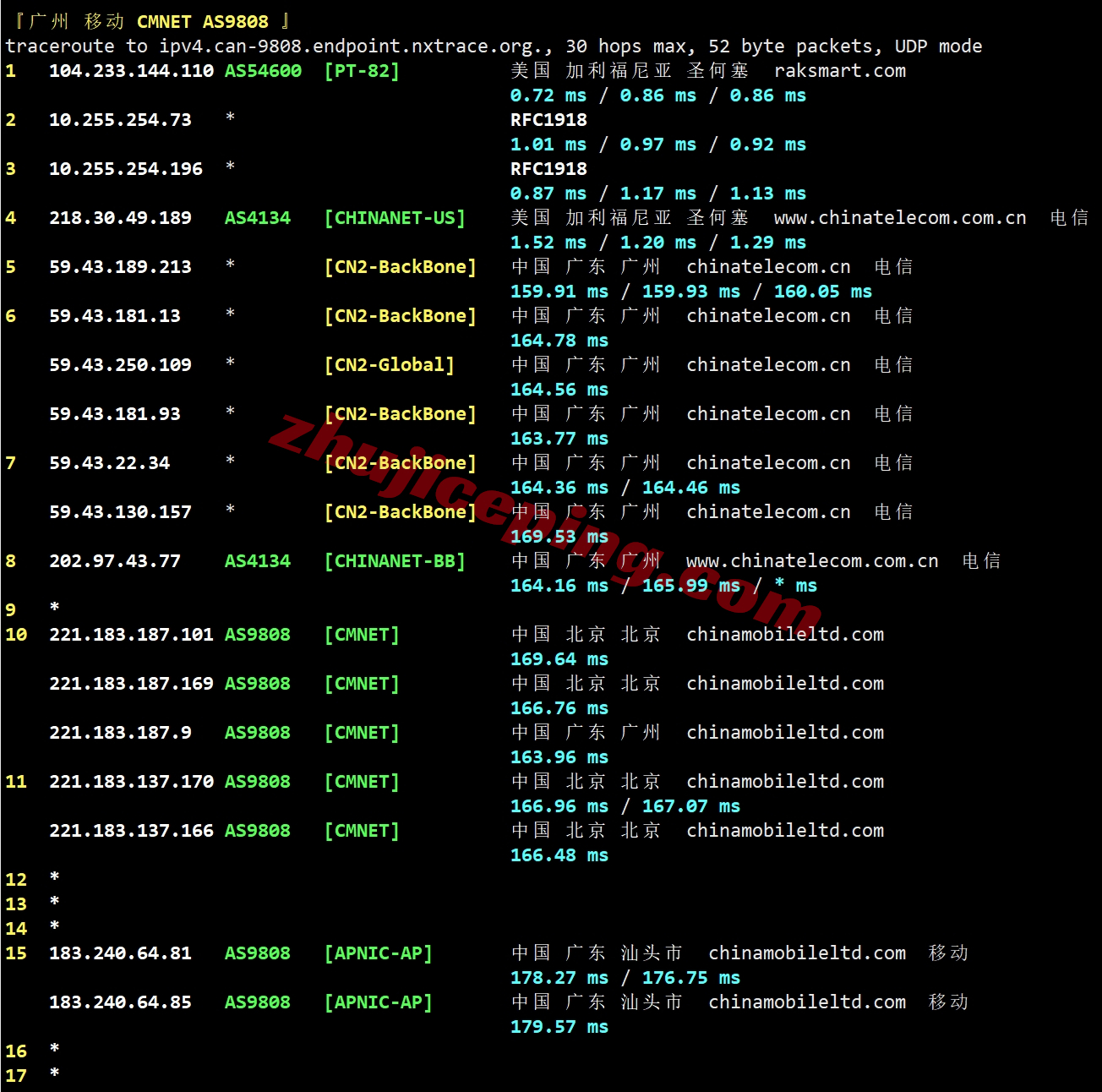Screen dimensions: 1102x1092
Task: Select the 164.46 ms latency value
Action: click(x=691, y=488)
